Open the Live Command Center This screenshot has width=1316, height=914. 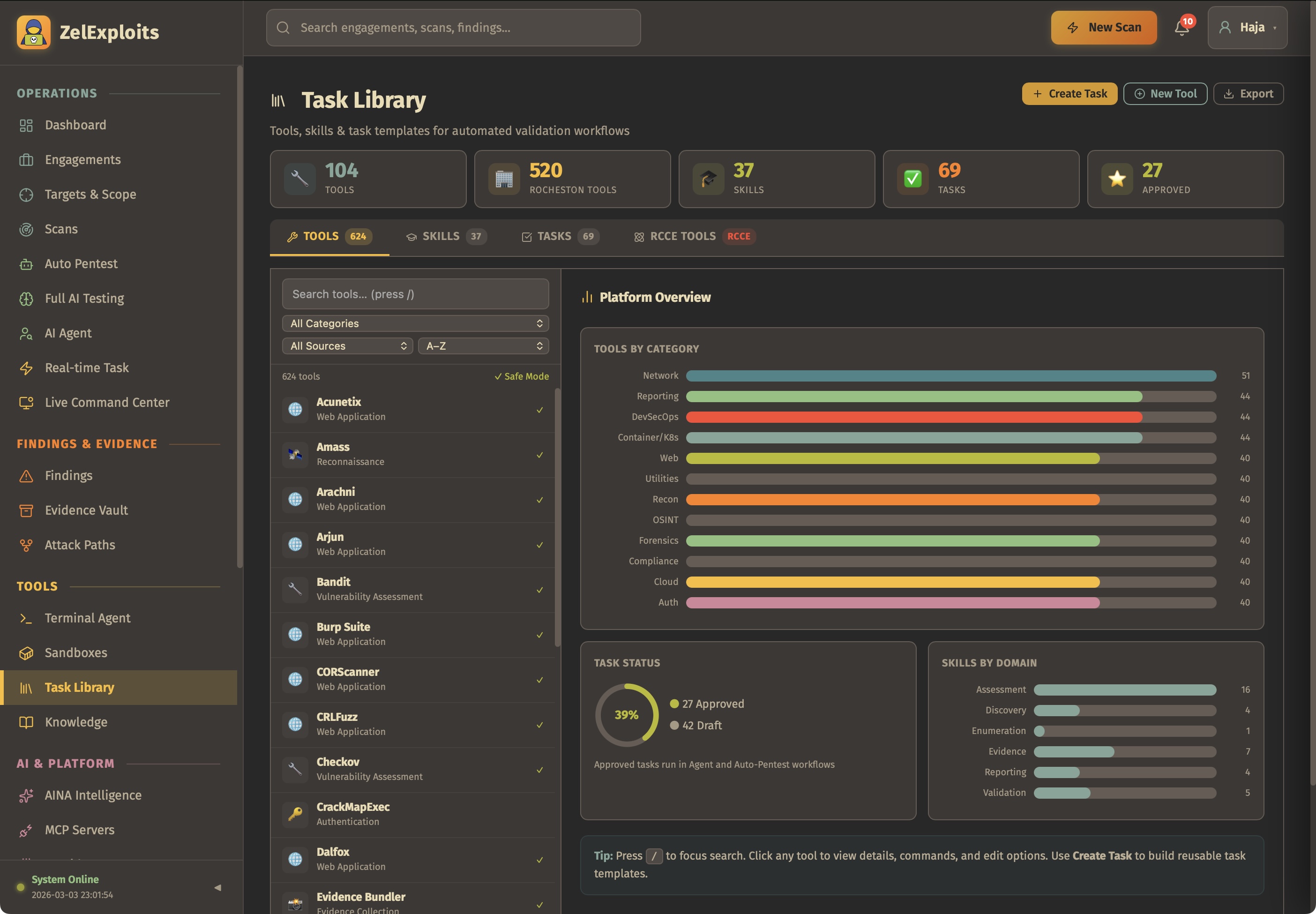pos(106,402)
